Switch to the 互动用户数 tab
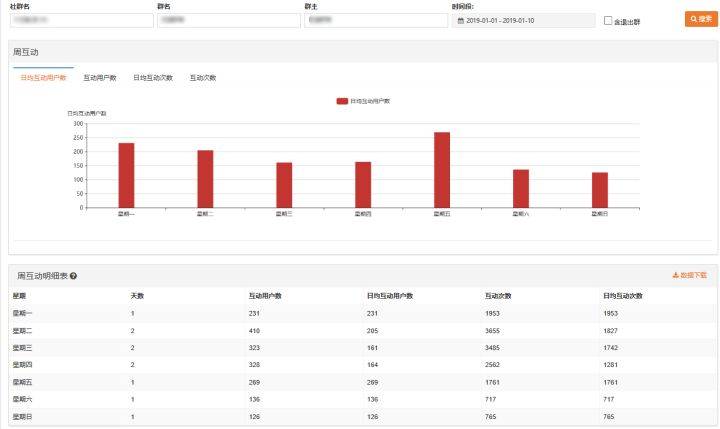Image resolution: width=720 pixels, height=429 pixels. click(x=100, y=77)
